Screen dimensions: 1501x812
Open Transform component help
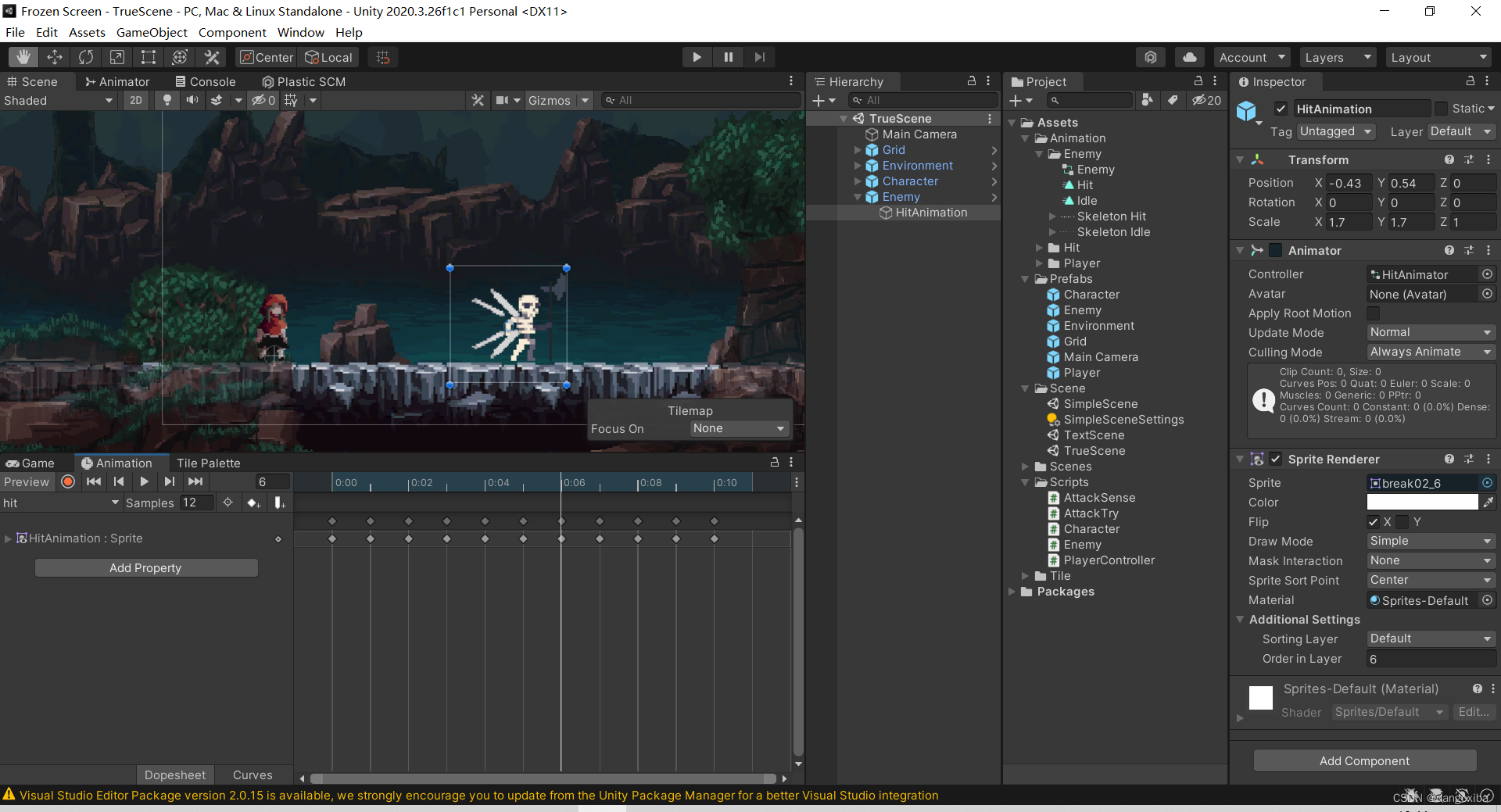point(1449,159)
